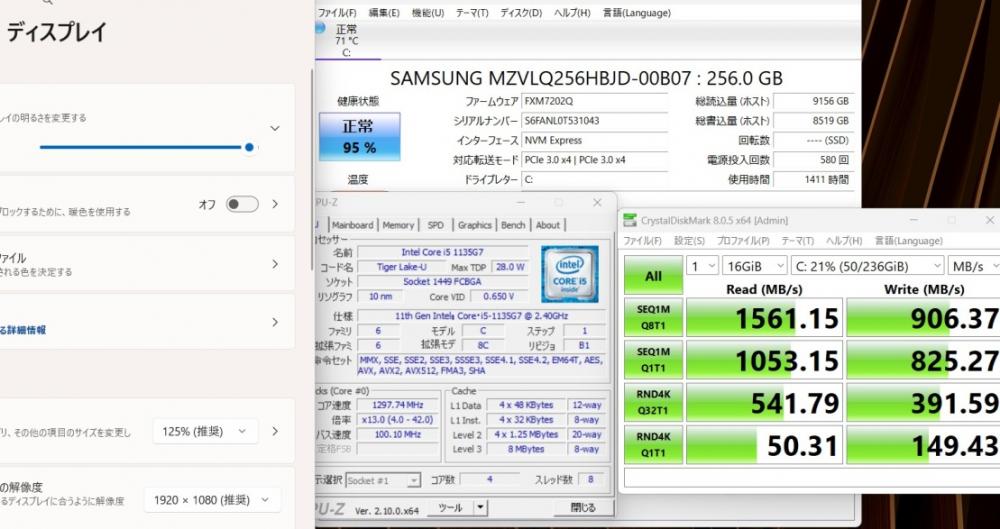Open 編集(E) menu in CrystalDiskInfo
This screenshot has width=1000, height=529.
(384, 13)
